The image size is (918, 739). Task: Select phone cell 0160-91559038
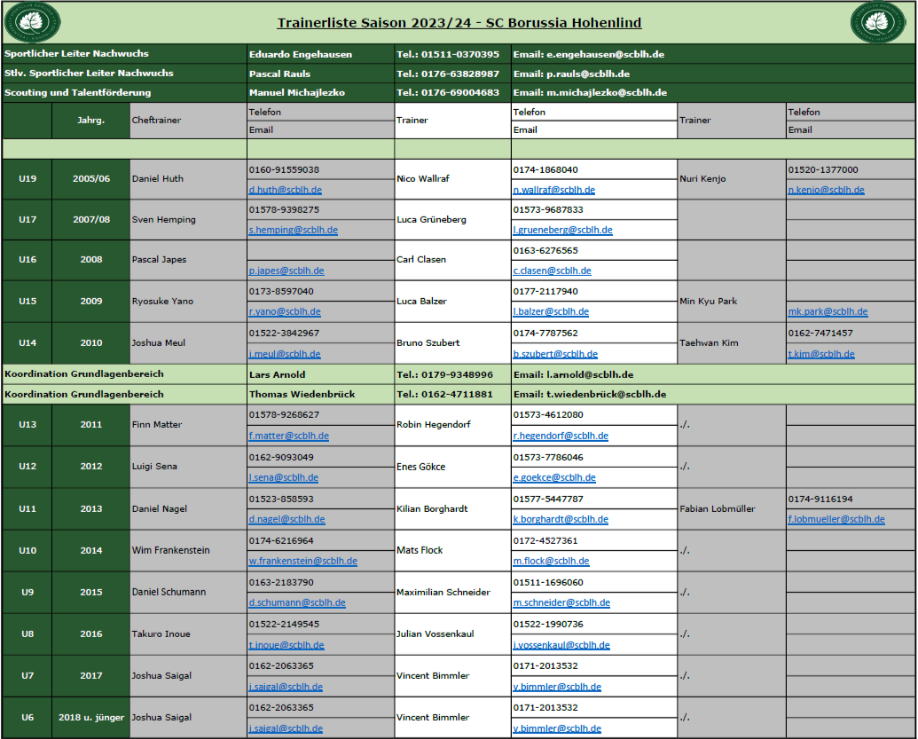[x=321, y=170]
